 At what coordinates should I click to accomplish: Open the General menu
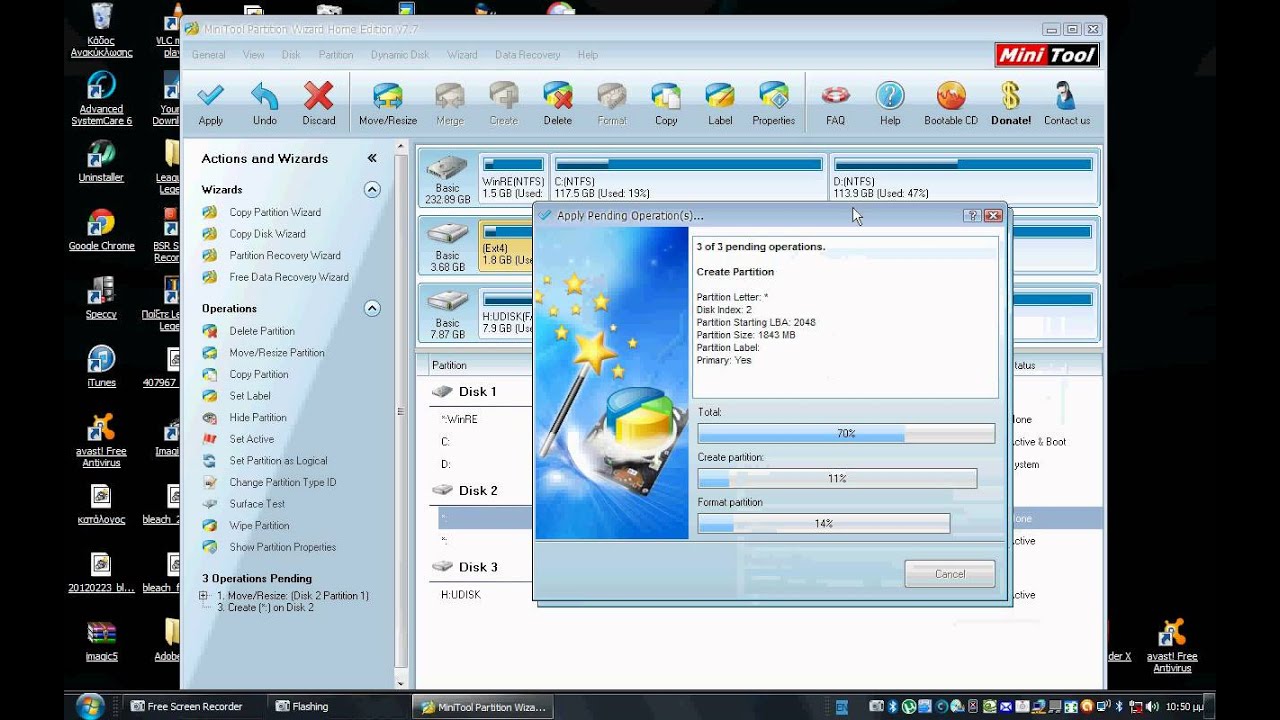209,55
